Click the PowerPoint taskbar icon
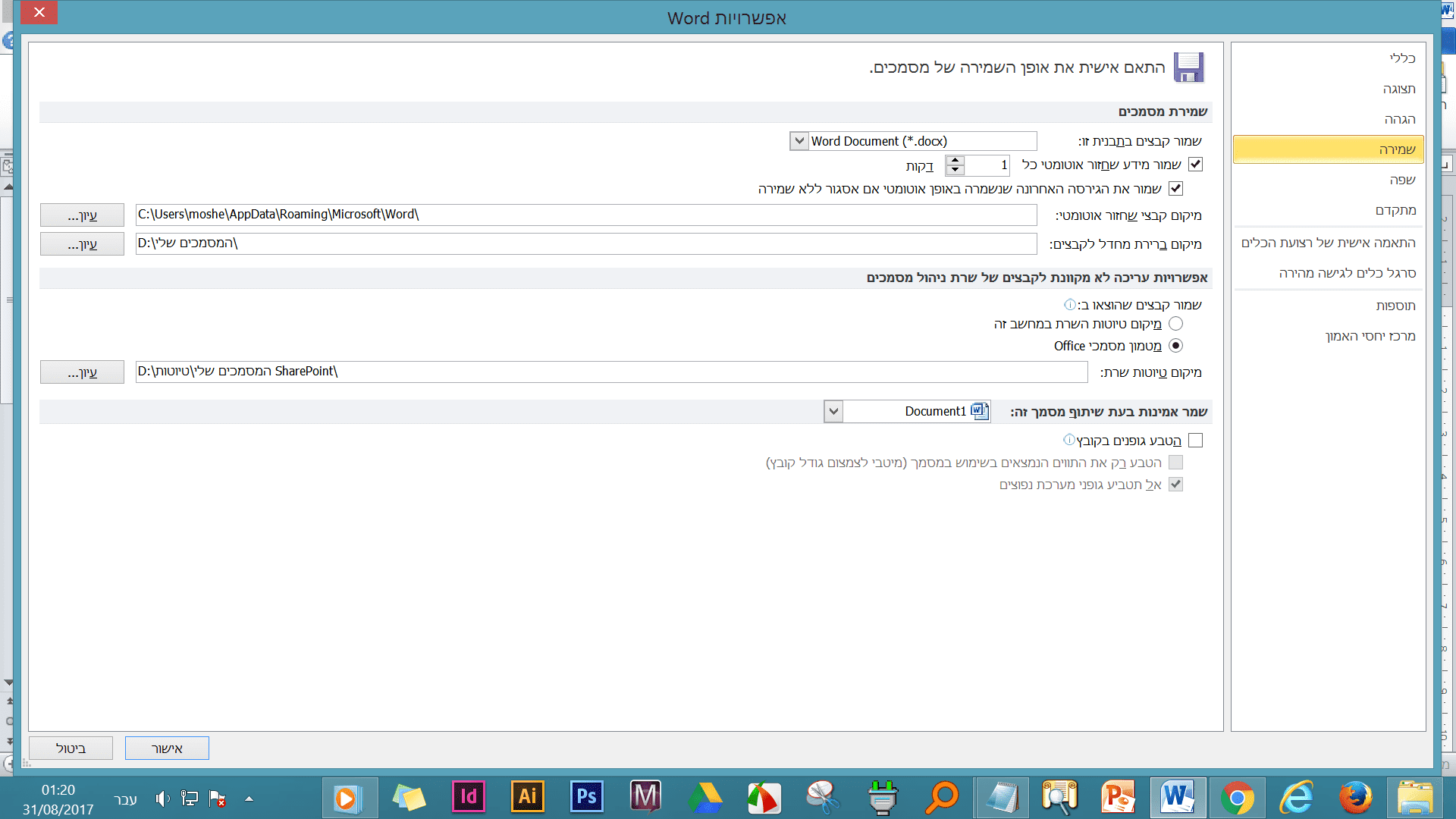This screenshot has height=819, width=1456. (1119, 797)
